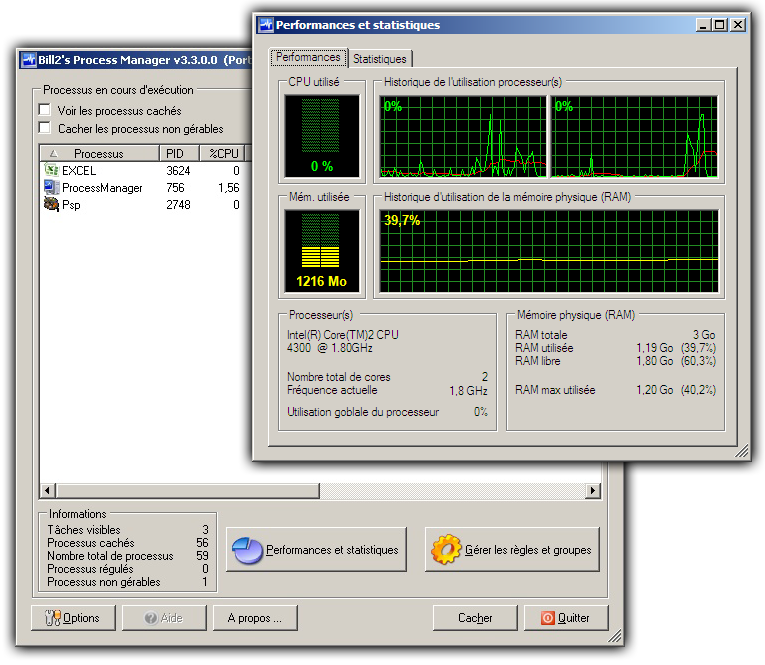This screenshot has height=665, width=765.
Task: Click the Fréquence actuelle label
Action: point(332,390)
